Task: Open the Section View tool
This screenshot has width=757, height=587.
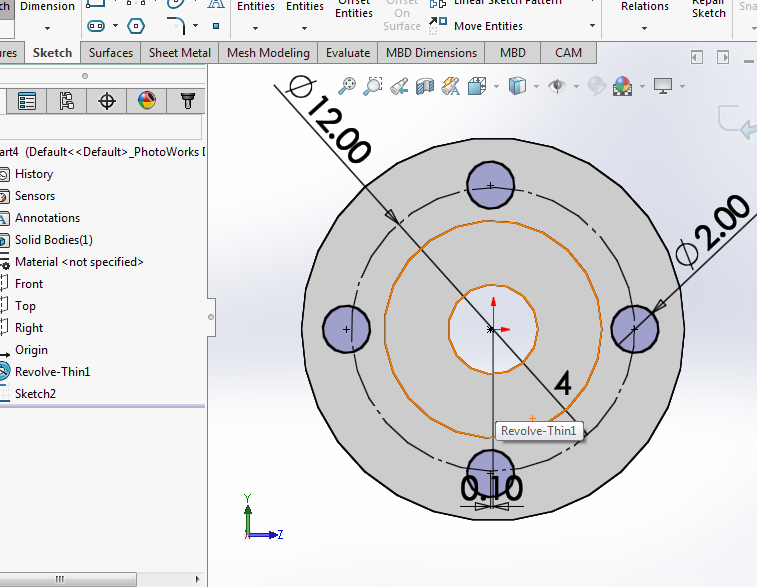Action: pos(425,87)
